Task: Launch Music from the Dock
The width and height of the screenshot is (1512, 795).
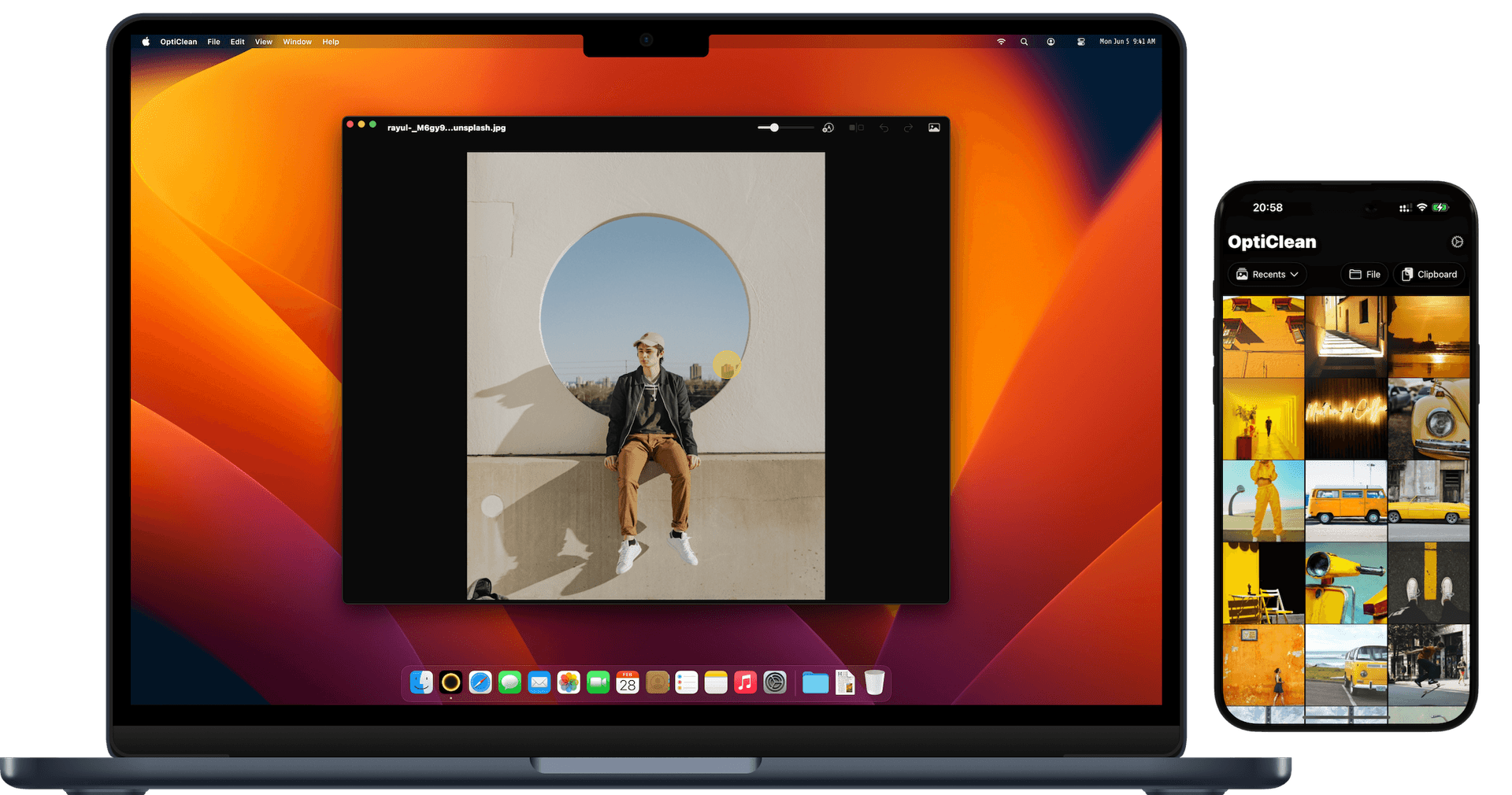Action: [x=746, y=682]
